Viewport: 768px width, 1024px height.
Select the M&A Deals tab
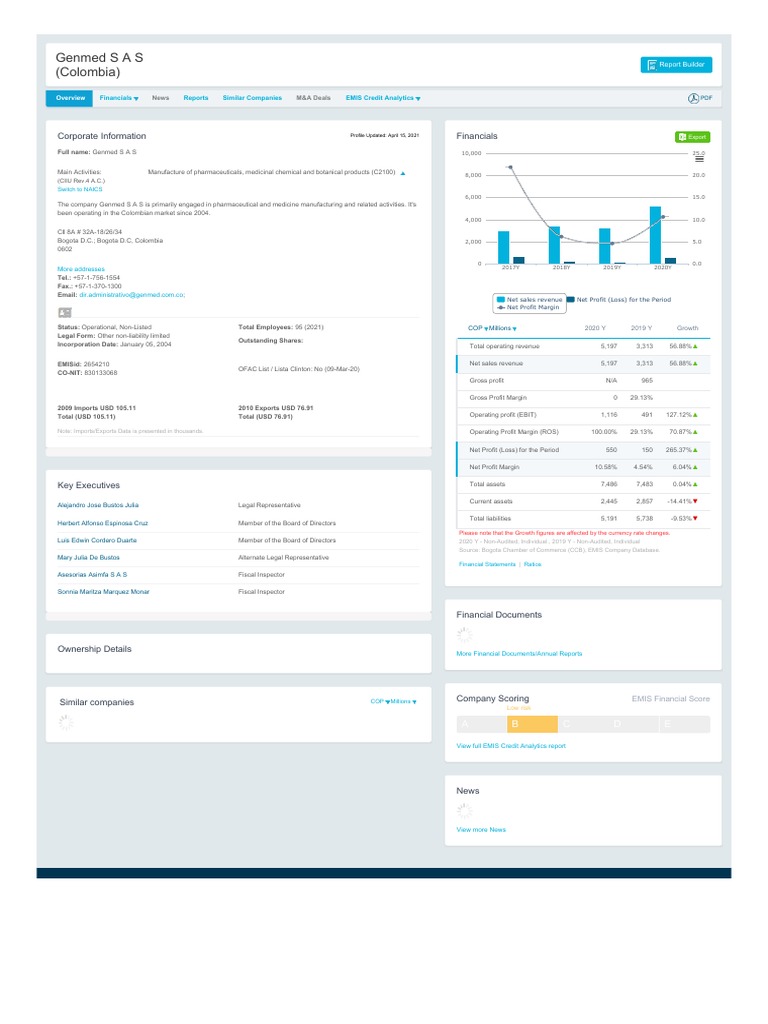(x=313, y=98)
